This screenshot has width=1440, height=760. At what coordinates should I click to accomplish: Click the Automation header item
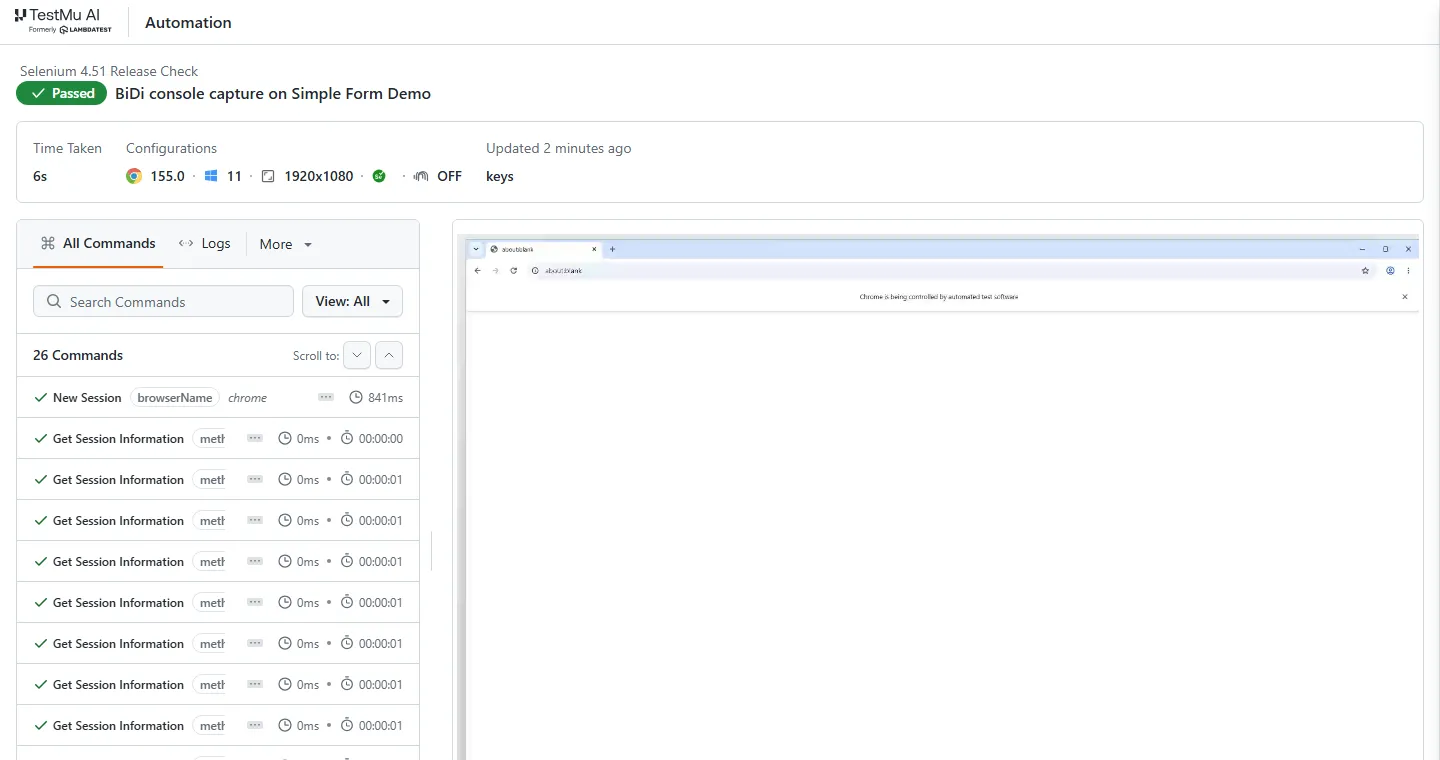coord(188,22)
